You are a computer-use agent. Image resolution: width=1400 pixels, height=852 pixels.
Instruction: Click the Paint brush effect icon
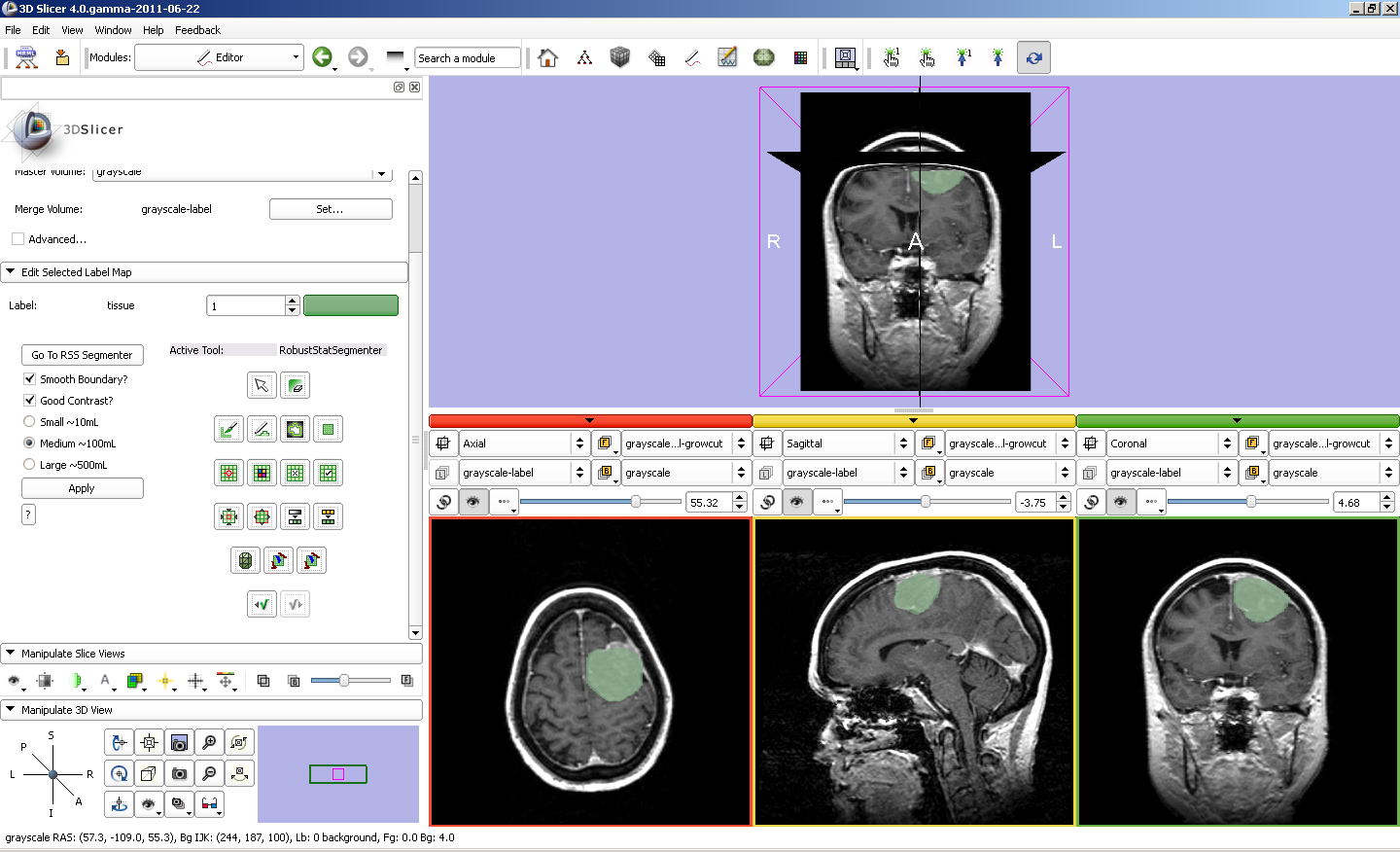pyautogui.click(x=228, y=429)
